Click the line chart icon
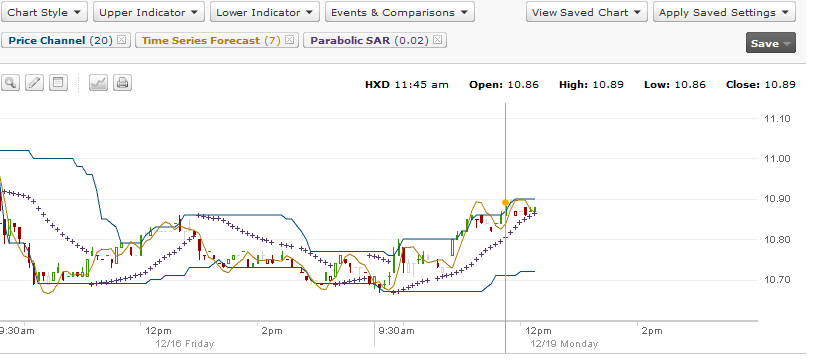The image size is (831, 361). click(98, 83)
